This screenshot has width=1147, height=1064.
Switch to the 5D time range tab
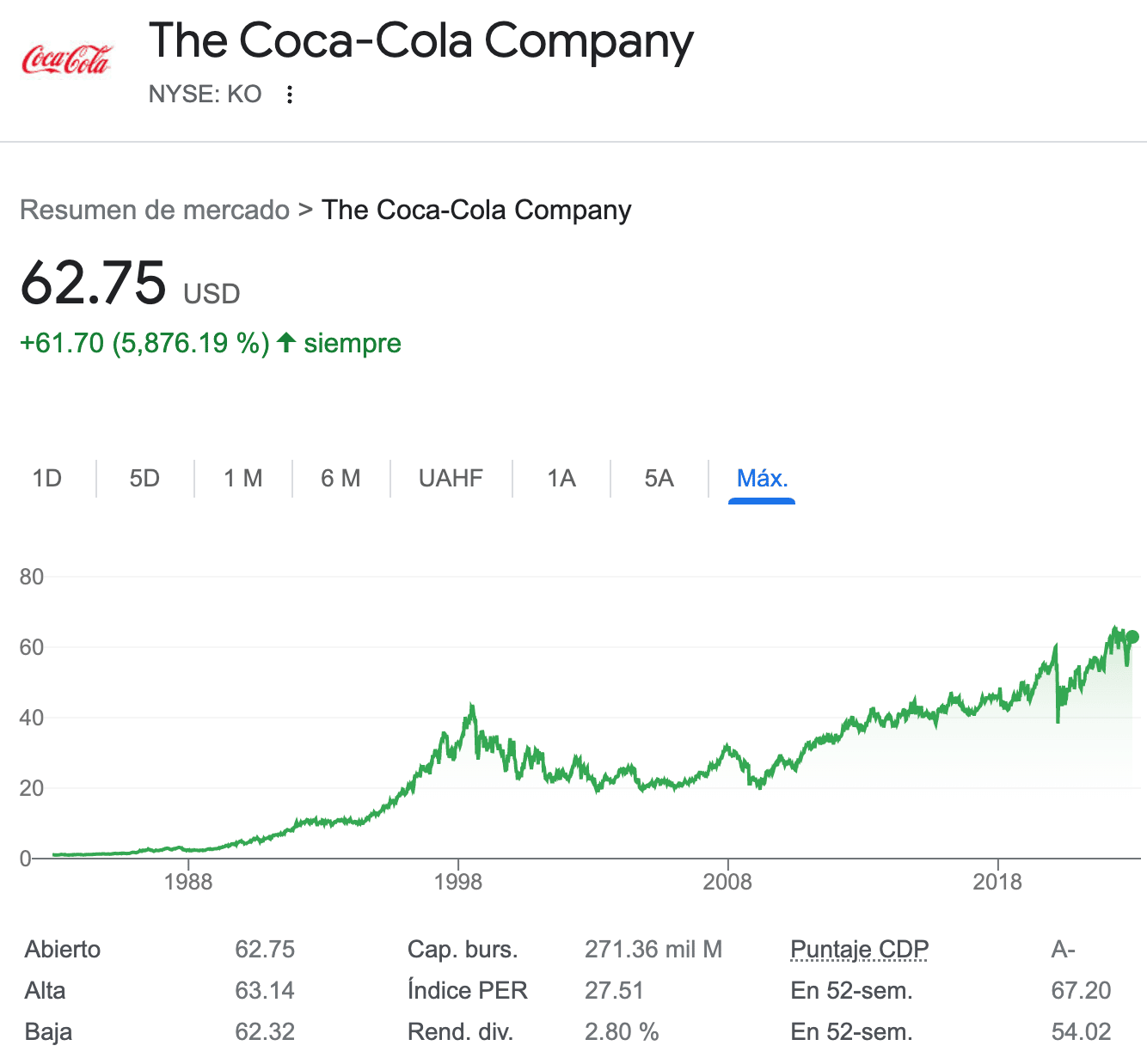point(144,479)
